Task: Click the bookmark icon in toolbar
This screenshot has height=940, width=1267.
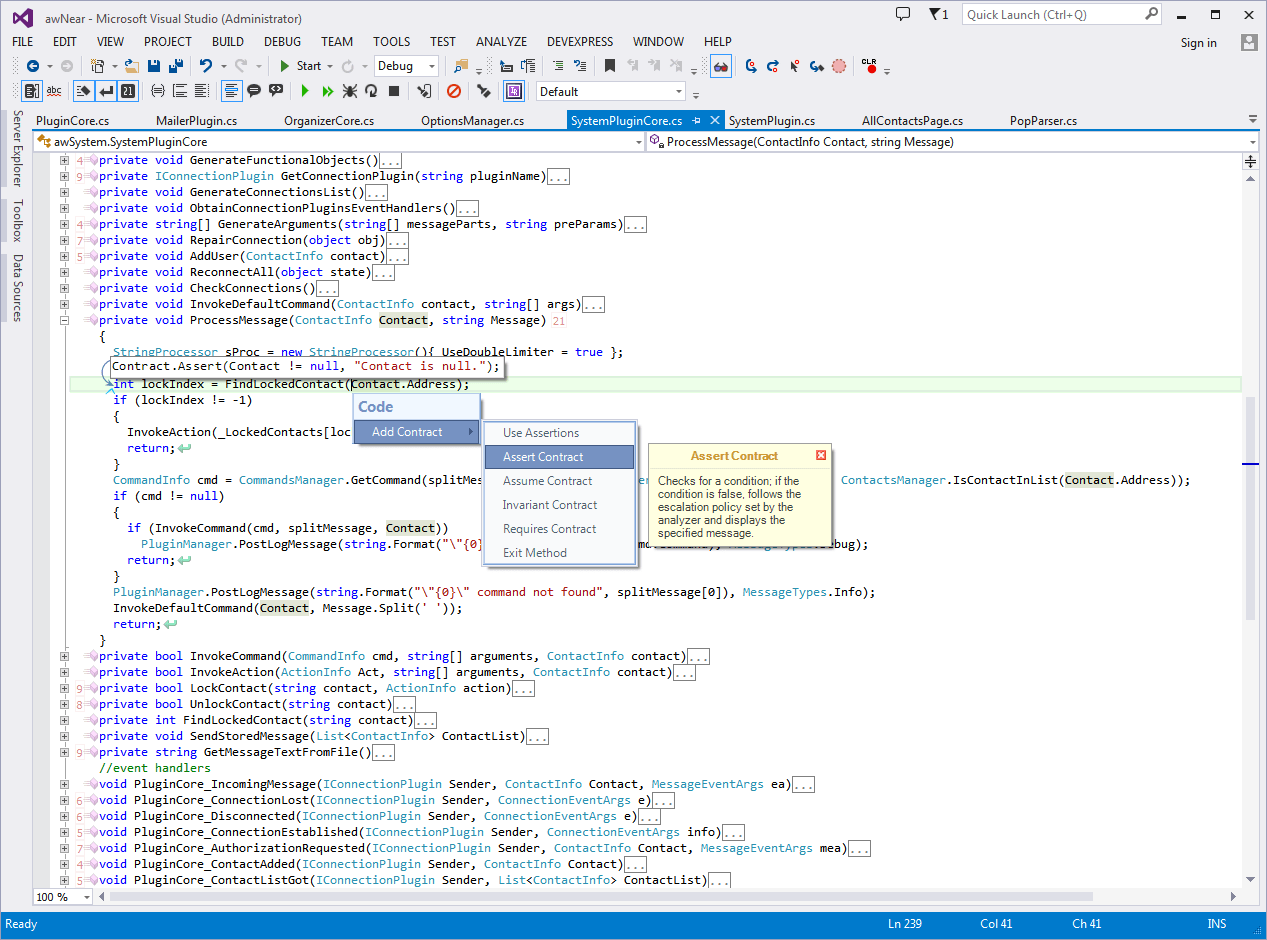Action: coord(609,66)
